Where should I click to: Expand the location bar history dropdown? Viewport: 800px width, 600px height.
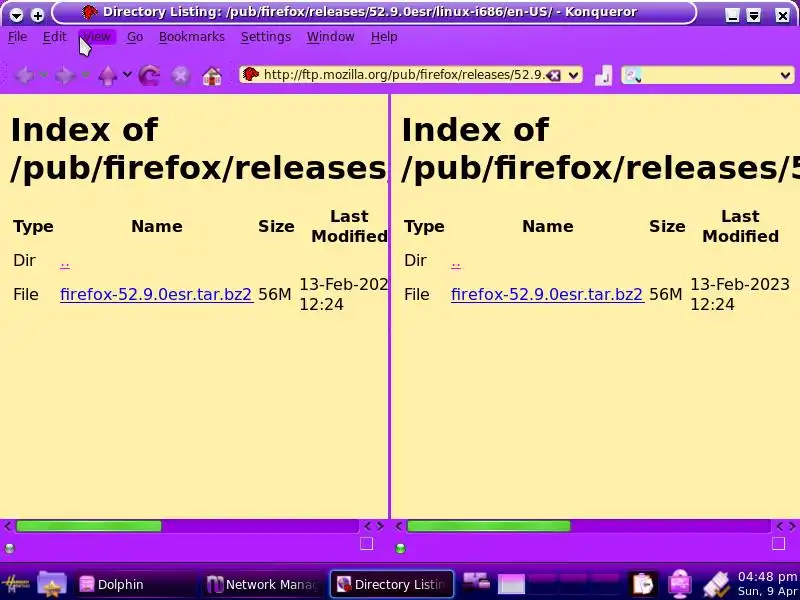(573, 76)
